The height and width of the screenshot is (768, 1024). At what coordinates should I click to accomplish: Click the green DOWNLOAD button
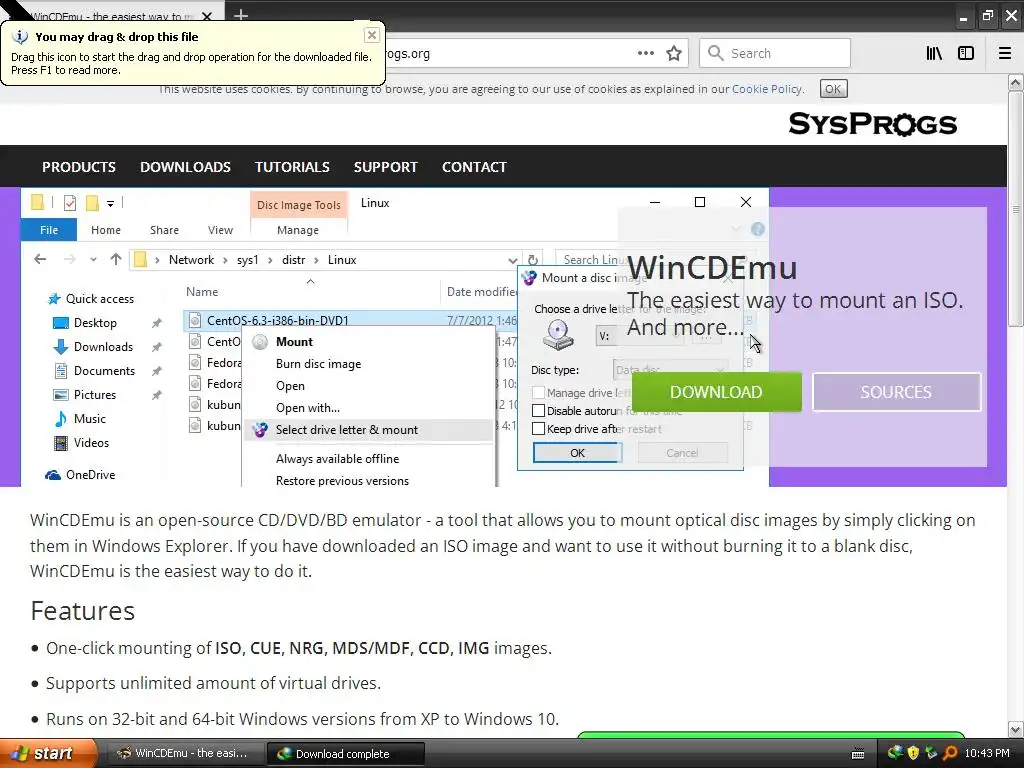(x=716, y=392)
